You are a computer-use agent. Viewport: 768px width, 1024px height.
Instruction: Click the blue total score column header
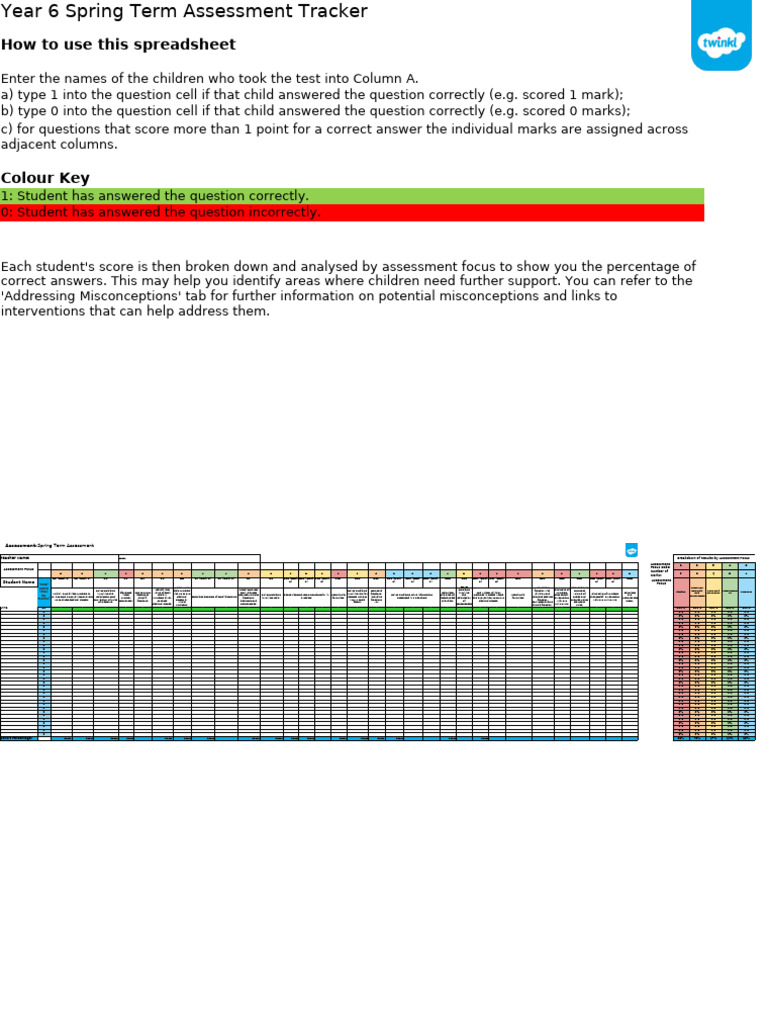(44, 592)
